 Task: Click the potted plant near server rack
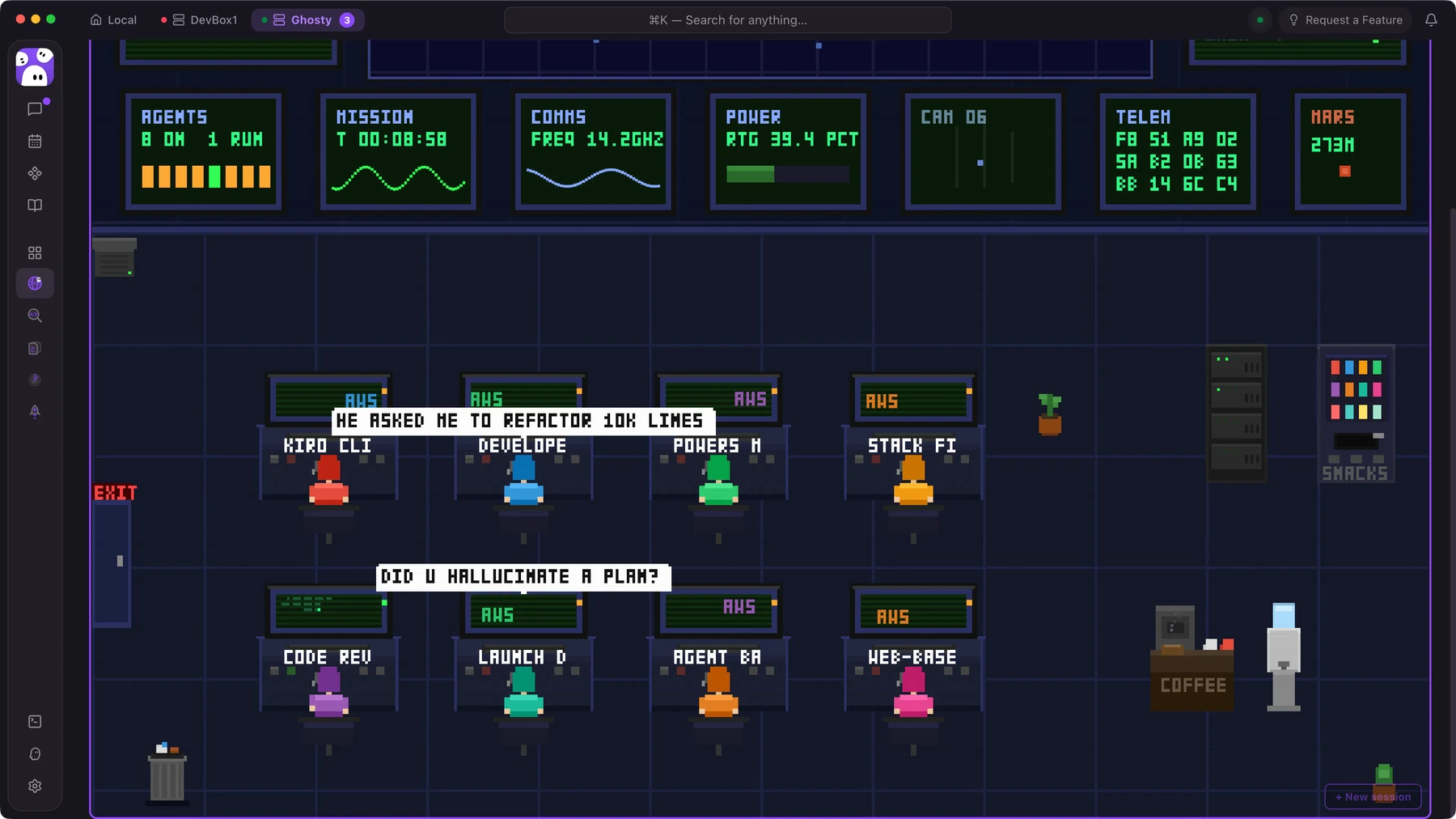(x=1050, y=414)
